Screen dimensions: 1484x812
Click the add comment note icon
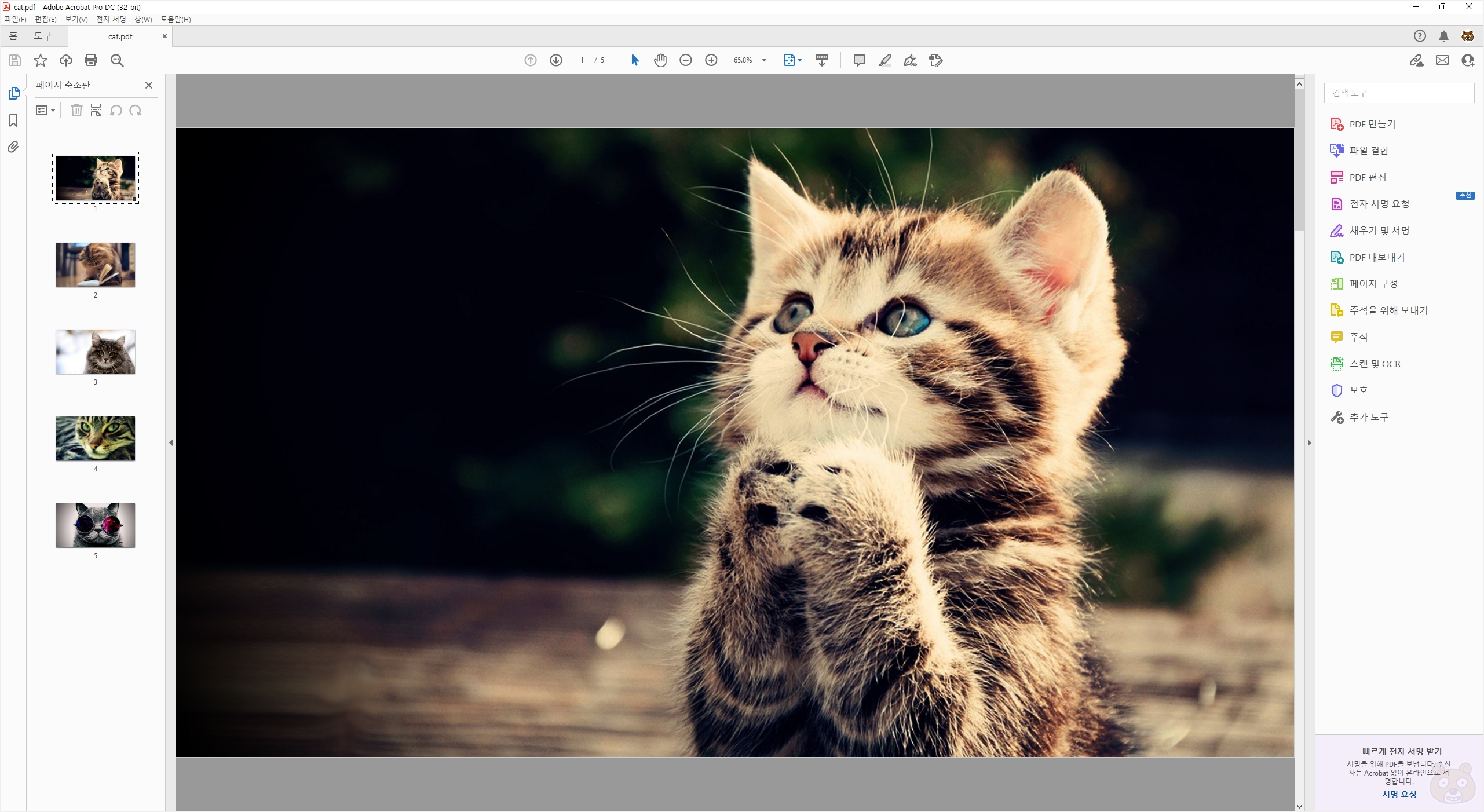pyautogui.click(x=859, y=60)
